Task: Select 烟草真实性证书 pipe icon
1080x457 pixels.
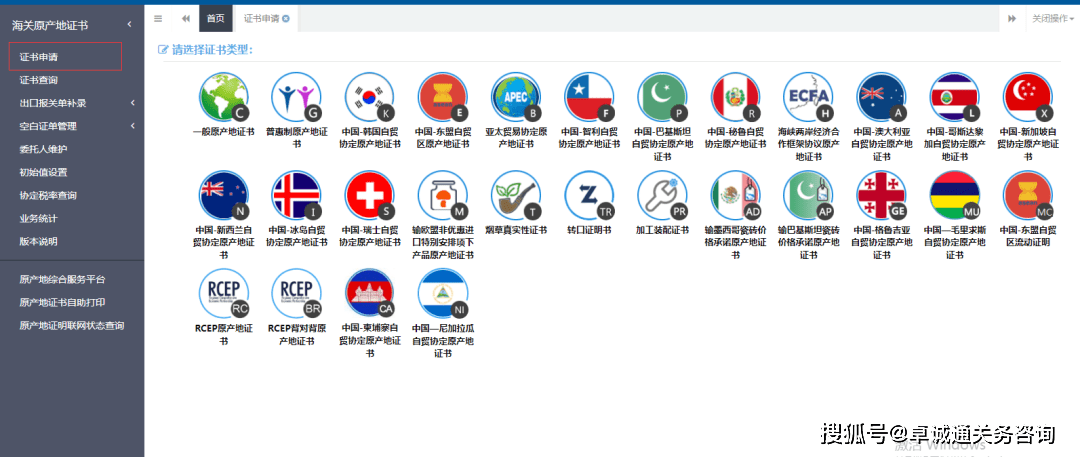Action: pos(516,195)
